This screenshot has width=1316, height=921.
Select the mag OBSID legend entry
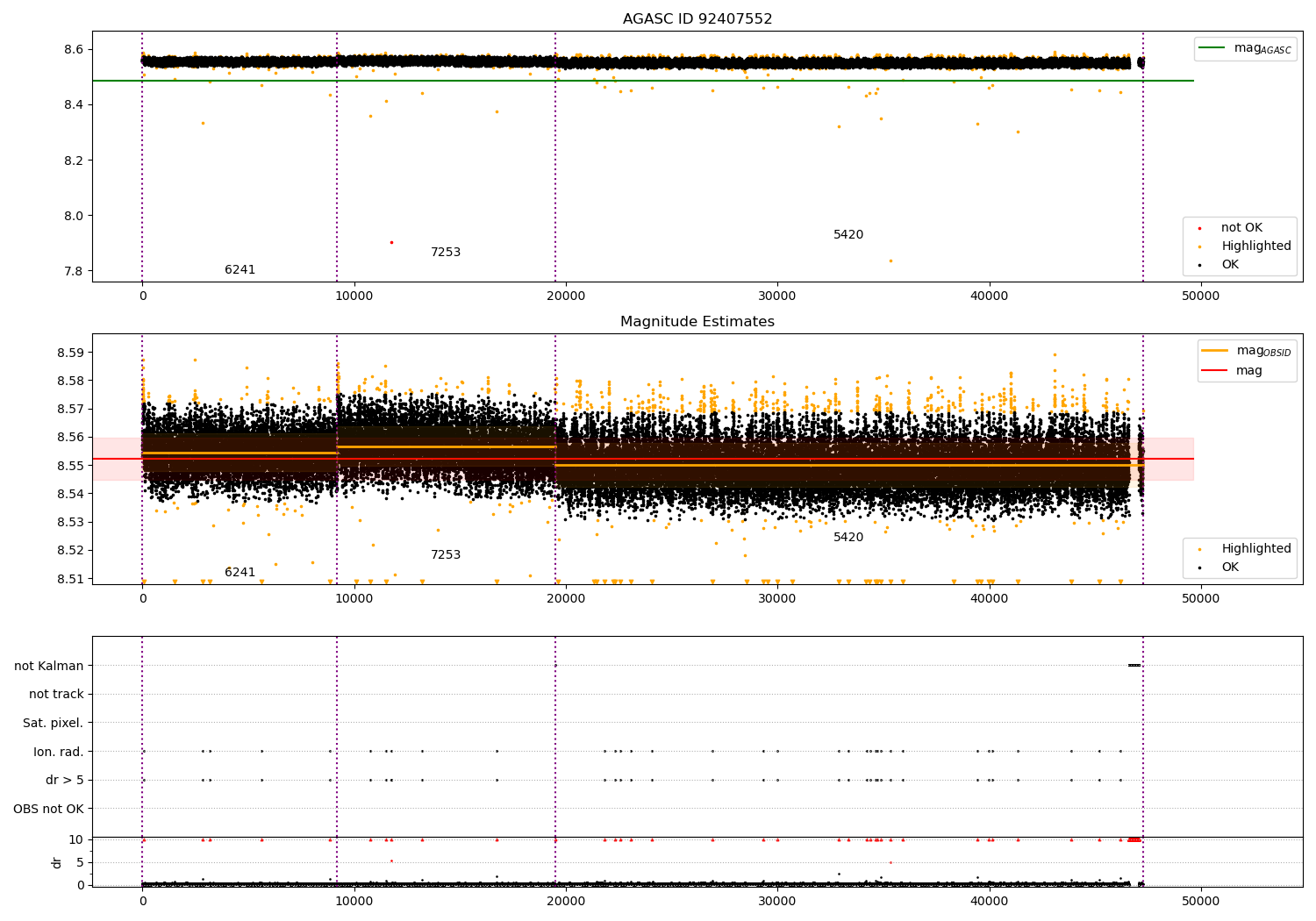click(1248, 351)
